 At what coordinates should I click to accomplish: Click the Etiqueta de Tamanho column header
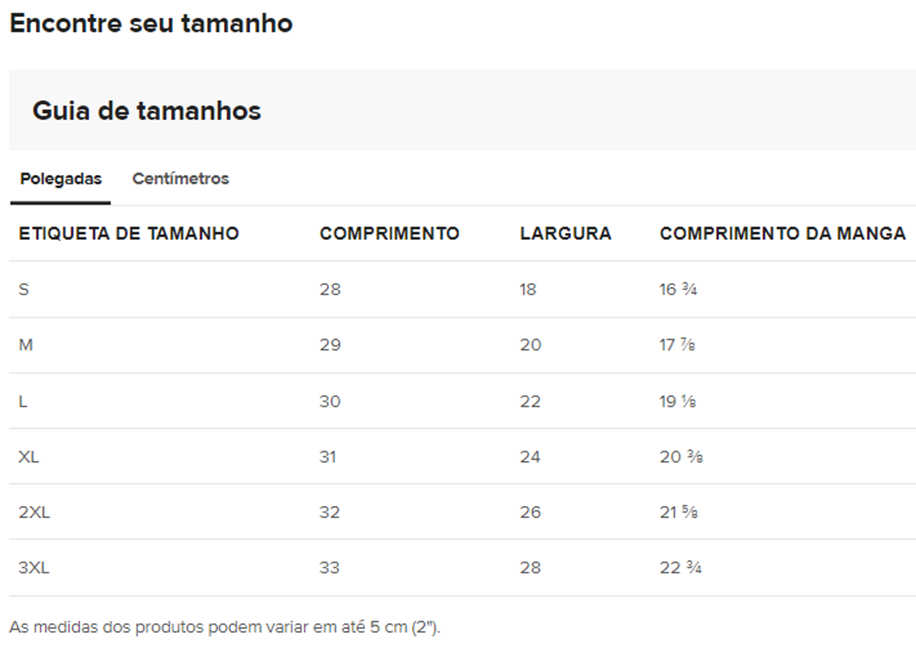click(129, 234)
